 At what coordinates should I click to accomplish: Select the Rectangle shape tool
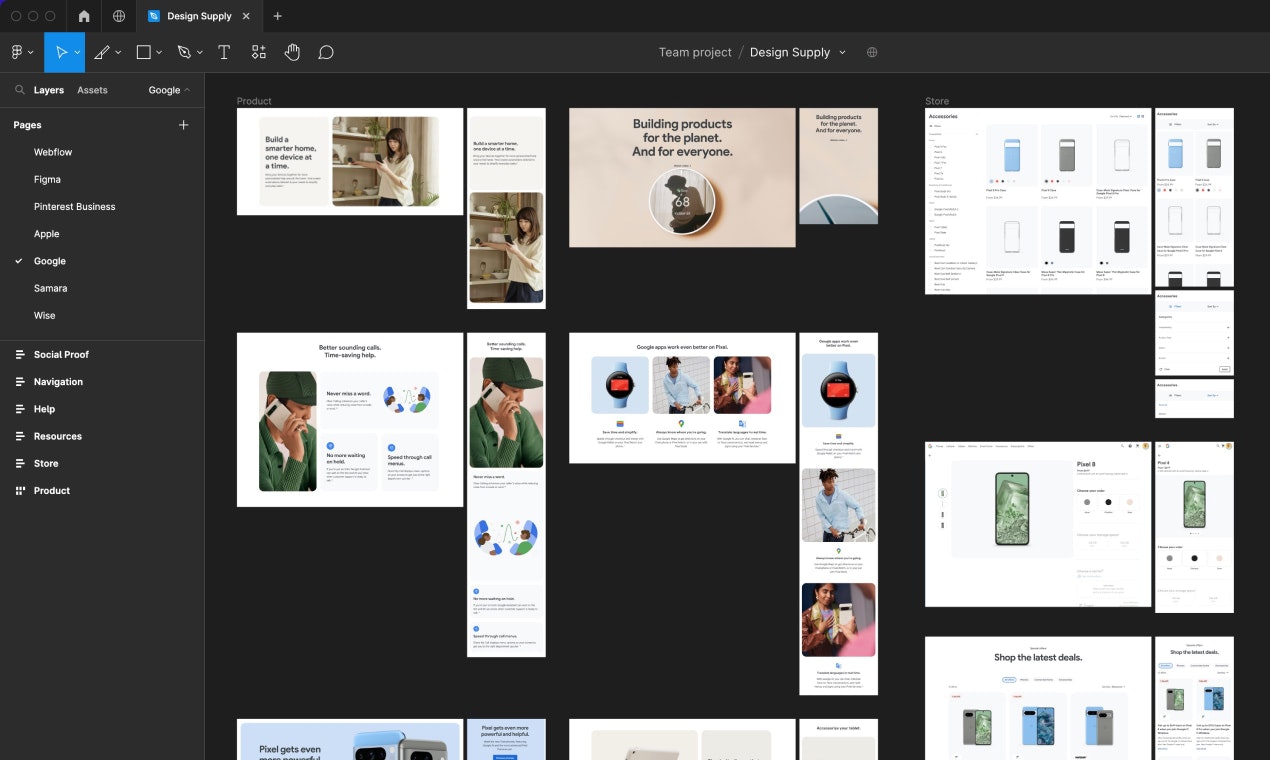click(x=143, y=52)
